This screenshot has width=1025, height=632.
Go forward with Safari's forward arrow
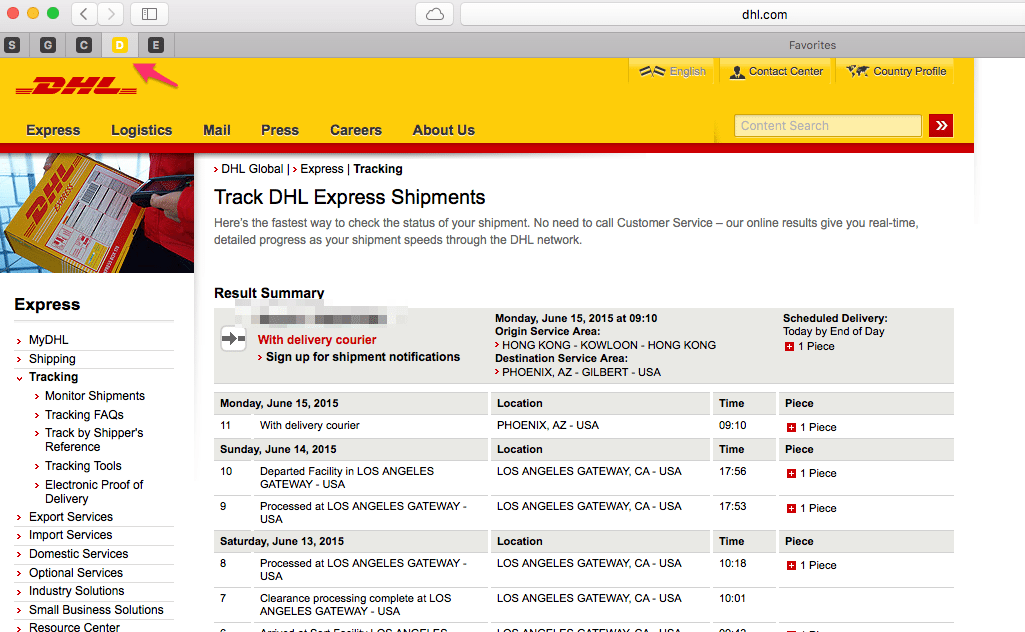pos(110,14)
